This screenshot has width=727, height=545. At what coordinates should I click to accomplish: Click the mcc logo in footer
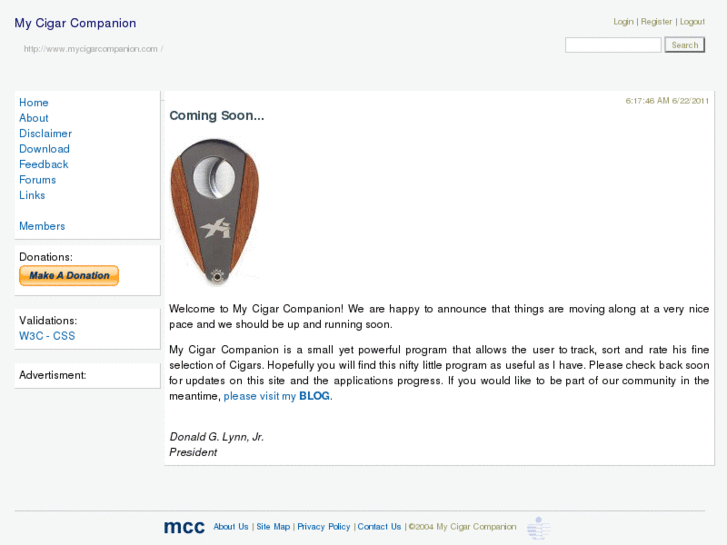[x=184, y=527]
